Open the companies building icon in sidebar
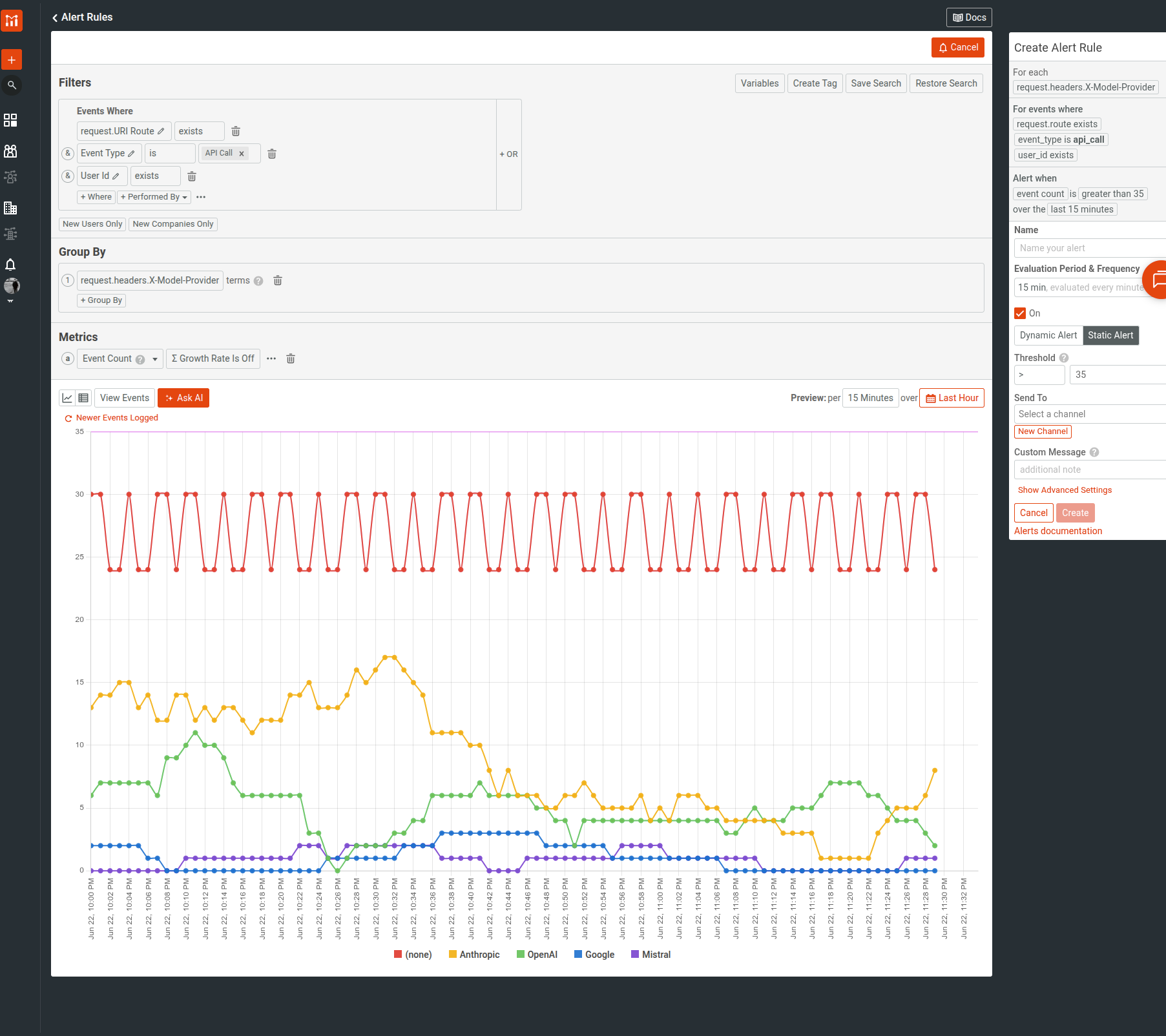The height and width of the screenshot is (1036, 1166). pyautogui.click(x=10, y=208)
